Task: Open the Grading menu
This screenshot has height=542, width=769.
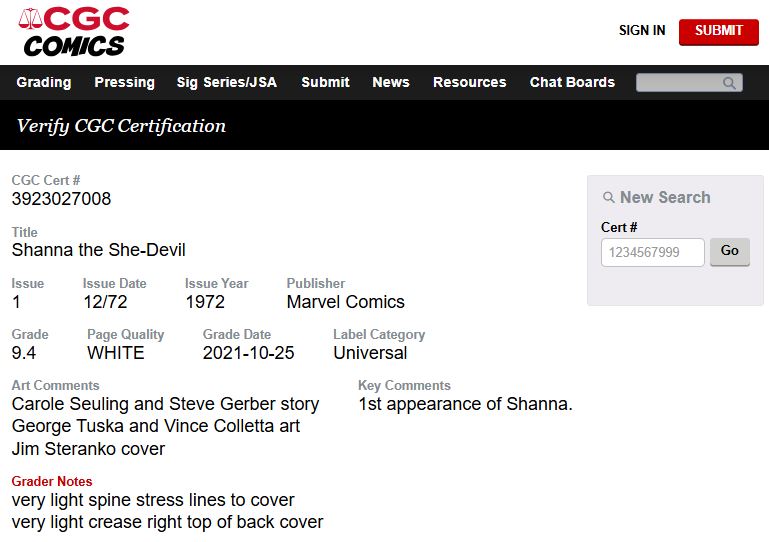Action: (x=44, y=82)
